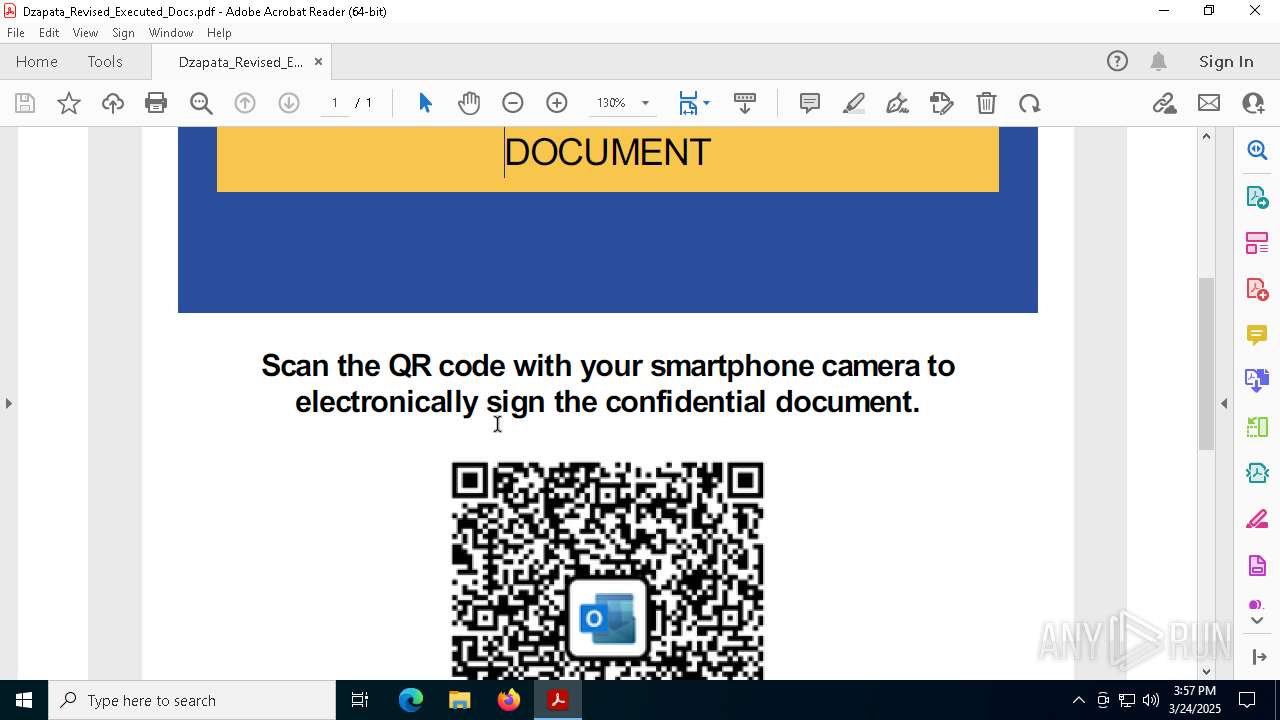The height and width of the screenshot is (720, 1280).
Task: Click the 130% zoom value field
Action: click(x=611, y=103)
